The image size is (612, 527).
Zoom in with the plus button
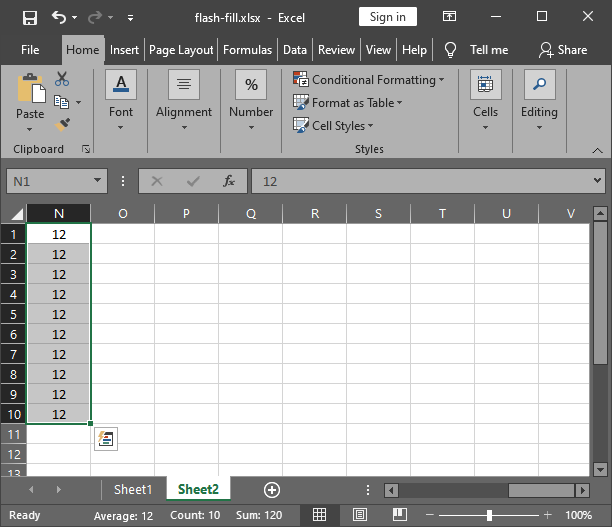547,515
